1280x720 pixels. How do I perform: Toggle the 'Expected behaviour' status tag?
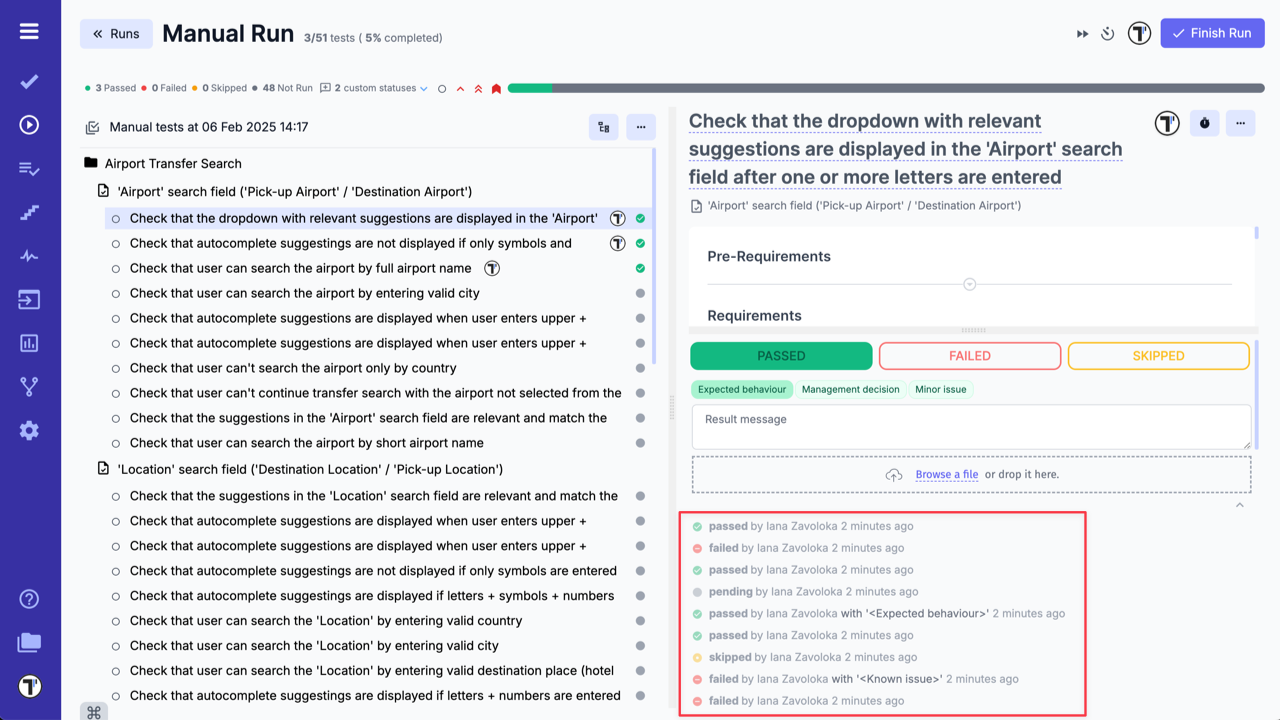[741, 389]
